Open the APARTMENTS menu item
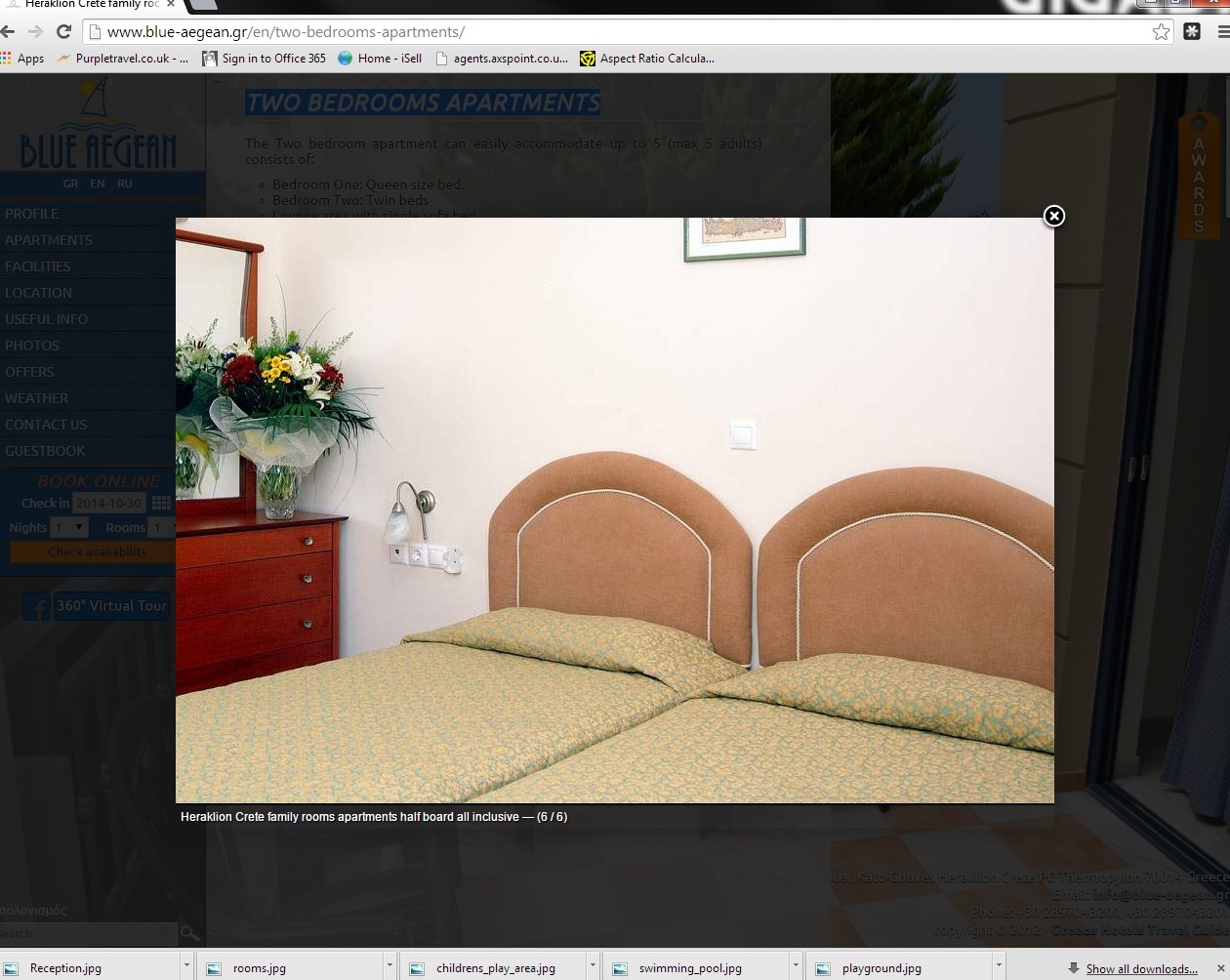The width and height of the screenshot is (1230, 980). point(49,240)
